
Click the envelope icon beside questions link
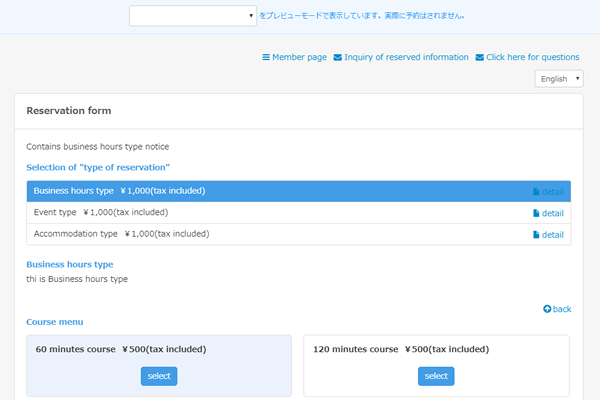point(480,58)
